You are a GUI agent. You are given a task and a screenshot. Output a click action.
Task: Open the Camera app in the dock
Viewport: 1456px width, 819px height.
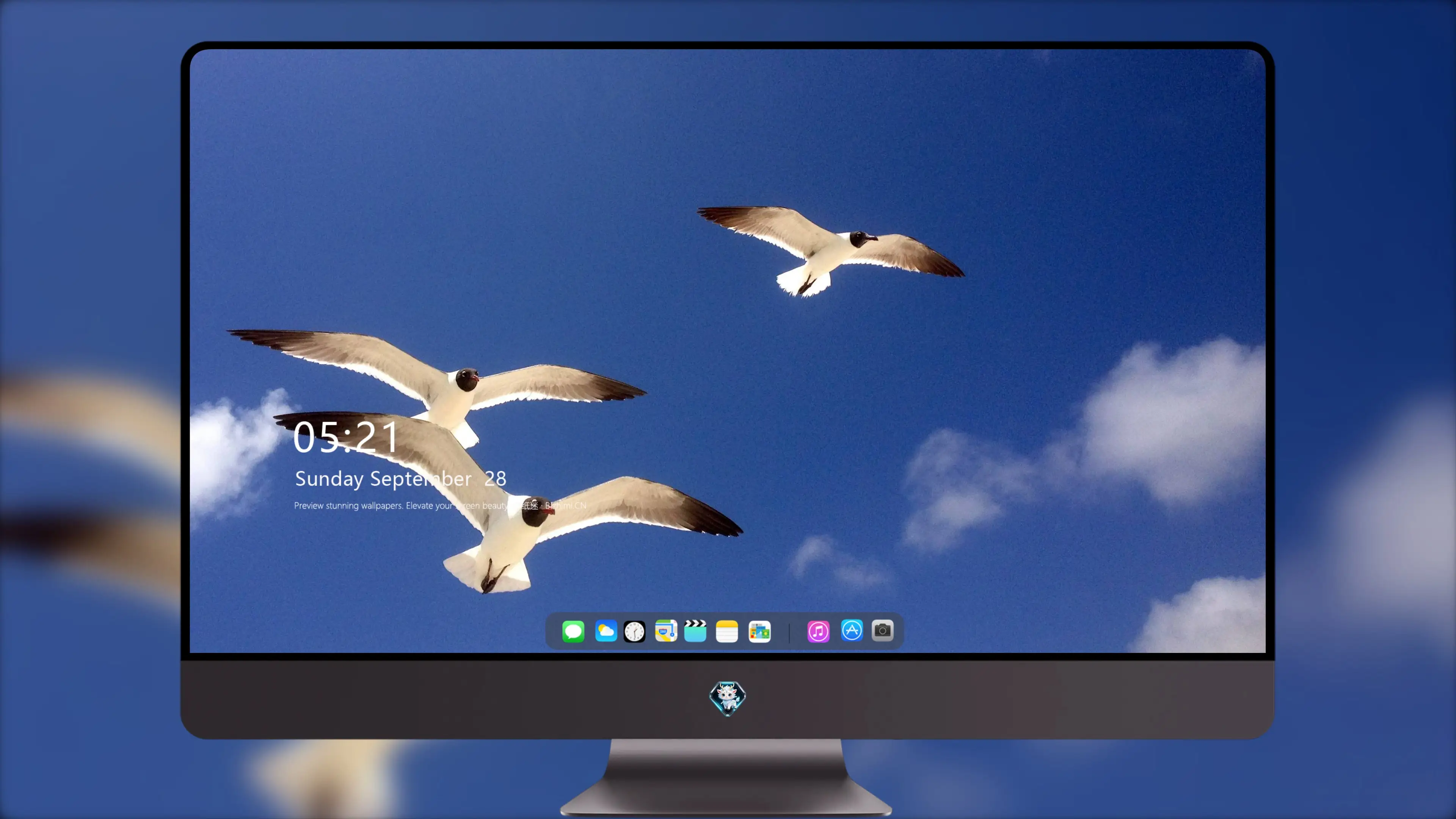tap(882, 631)
